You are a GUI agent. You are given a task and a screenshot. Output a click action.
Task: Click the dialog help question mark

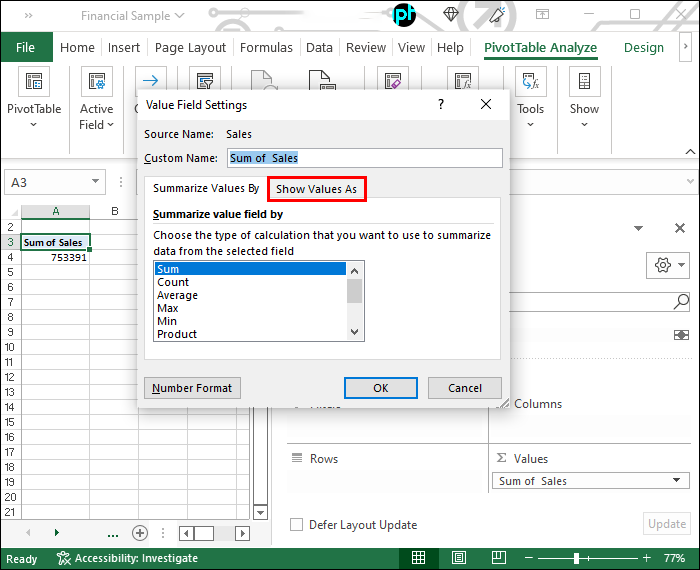pyautogui.click(x=442, y=104)
